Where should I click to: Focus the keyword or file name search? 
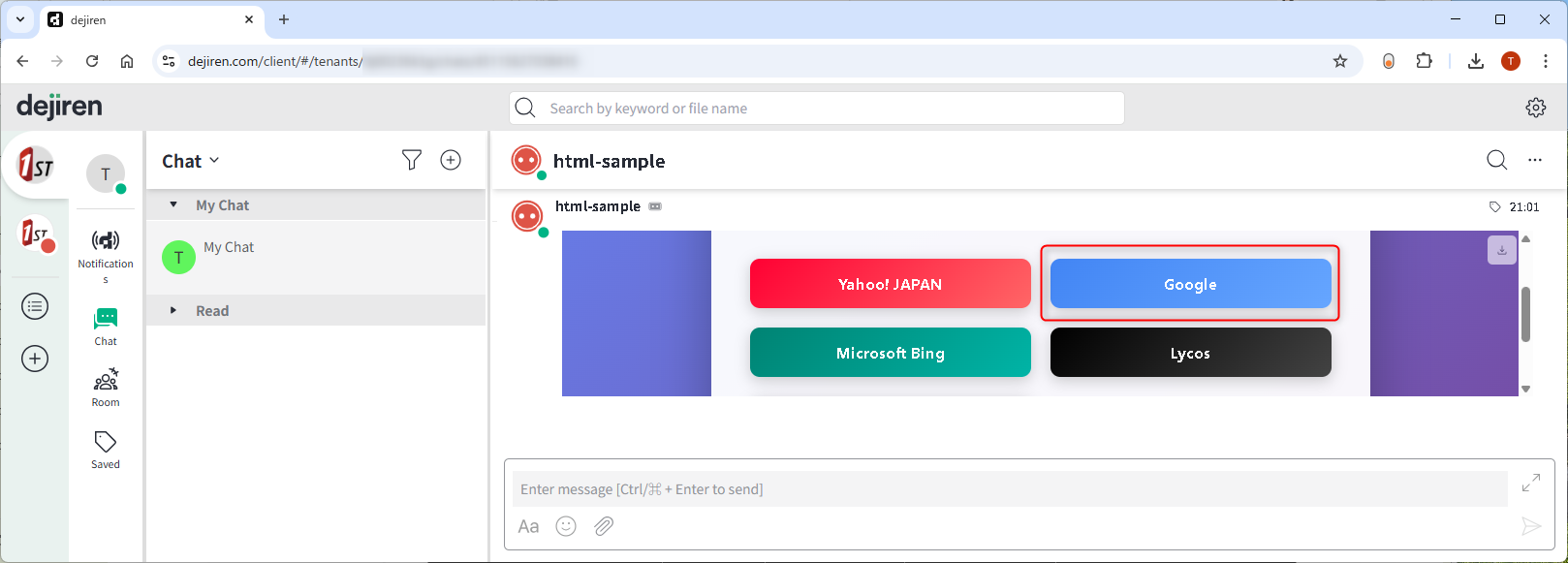click(817, 108)
